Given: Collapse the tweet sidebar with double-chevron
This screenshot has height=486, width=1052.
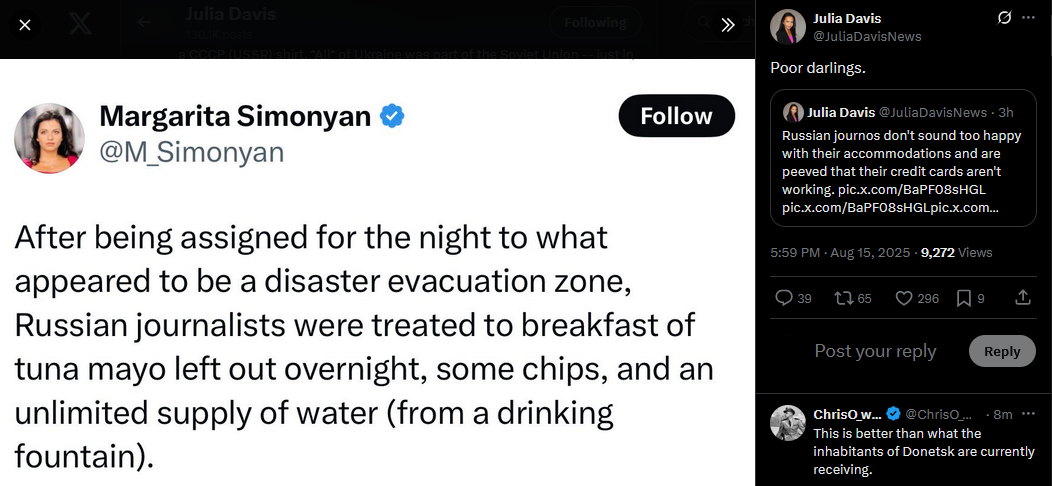Looking at the screenshot, I should click(x=728, y=25).
